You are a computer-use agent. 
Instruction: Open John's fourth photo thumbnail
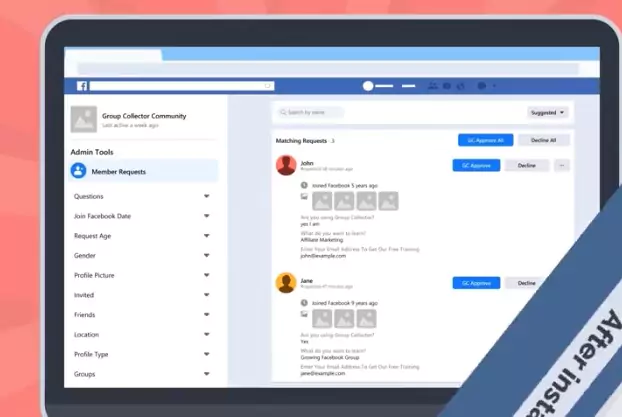[x=388, y=201]
